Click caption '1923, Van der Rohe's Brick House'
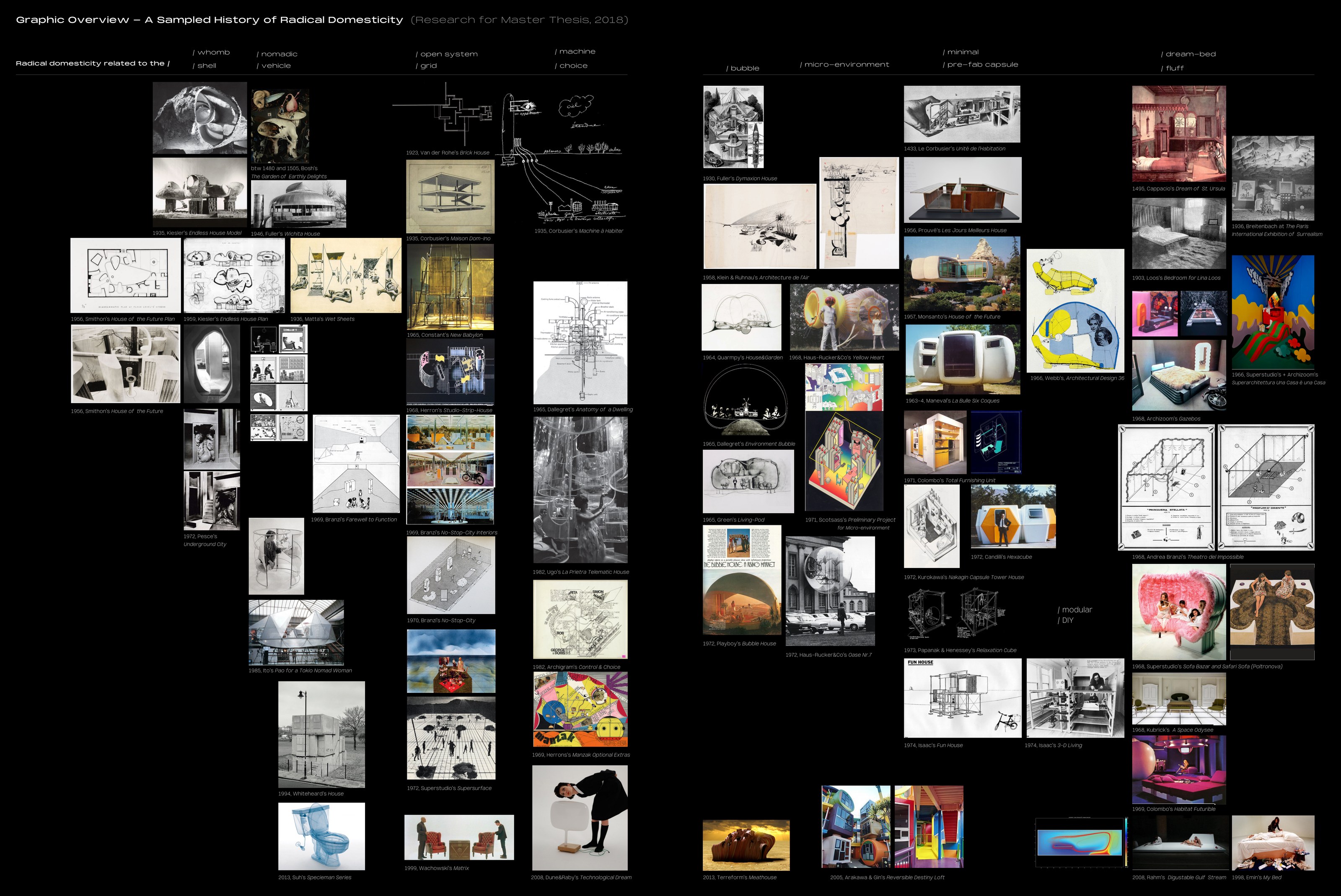The image size is (1341, 896). point(448,153)
